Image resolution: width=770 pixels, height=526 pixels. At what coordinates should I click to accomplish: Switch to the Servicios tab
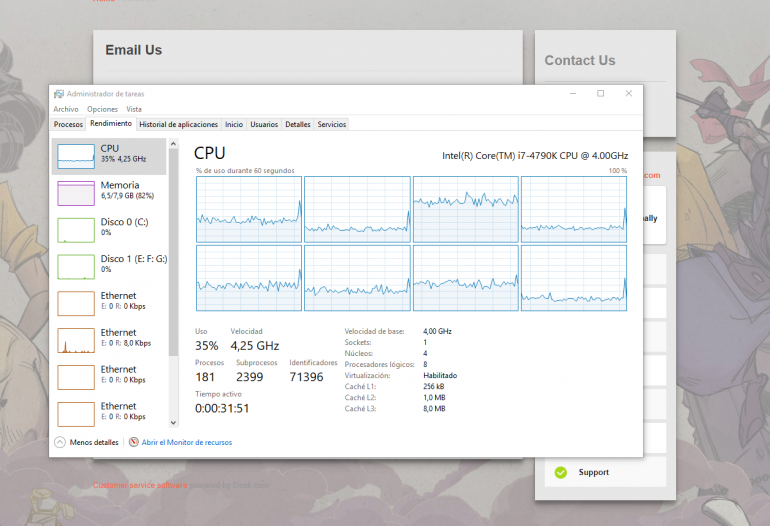331,124
